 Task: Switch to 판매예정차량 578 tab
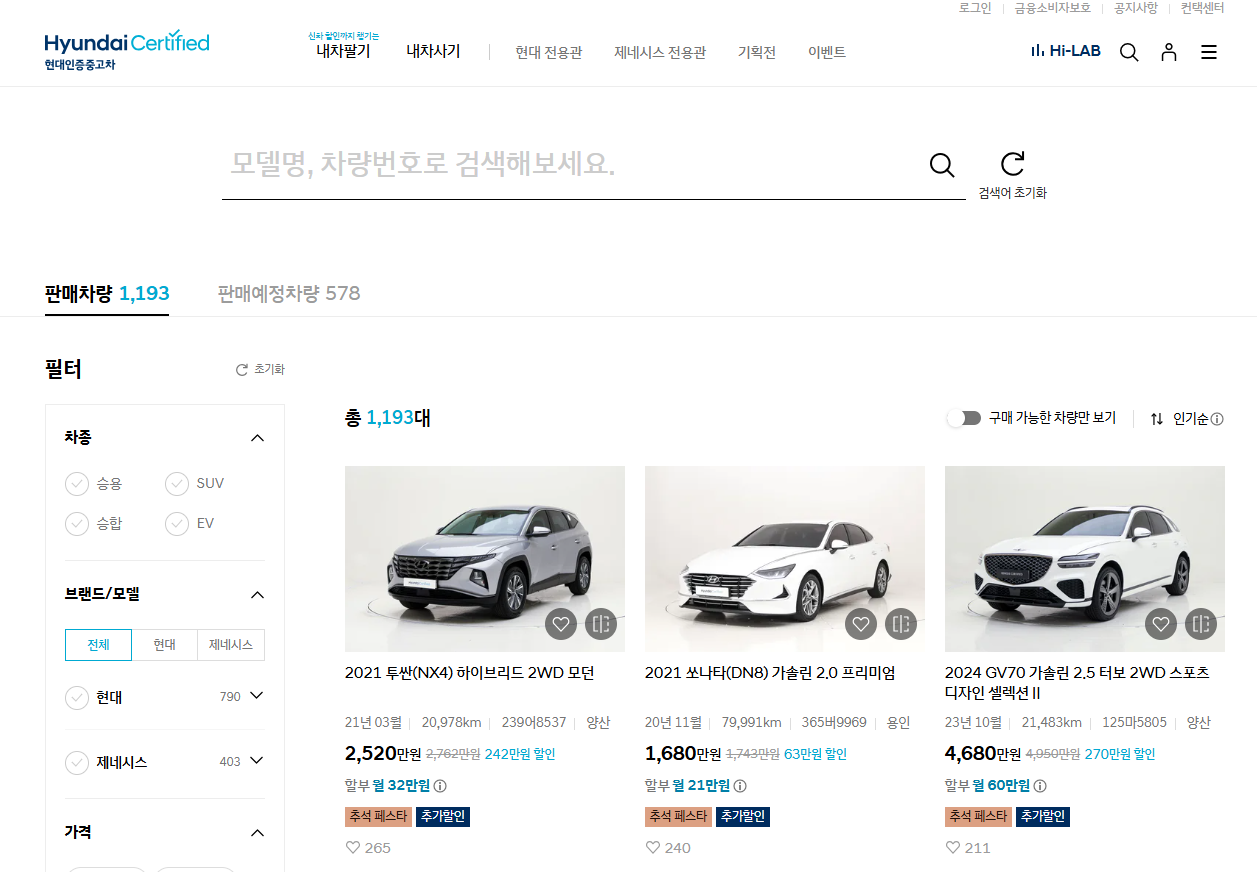(x=289, y=294)
